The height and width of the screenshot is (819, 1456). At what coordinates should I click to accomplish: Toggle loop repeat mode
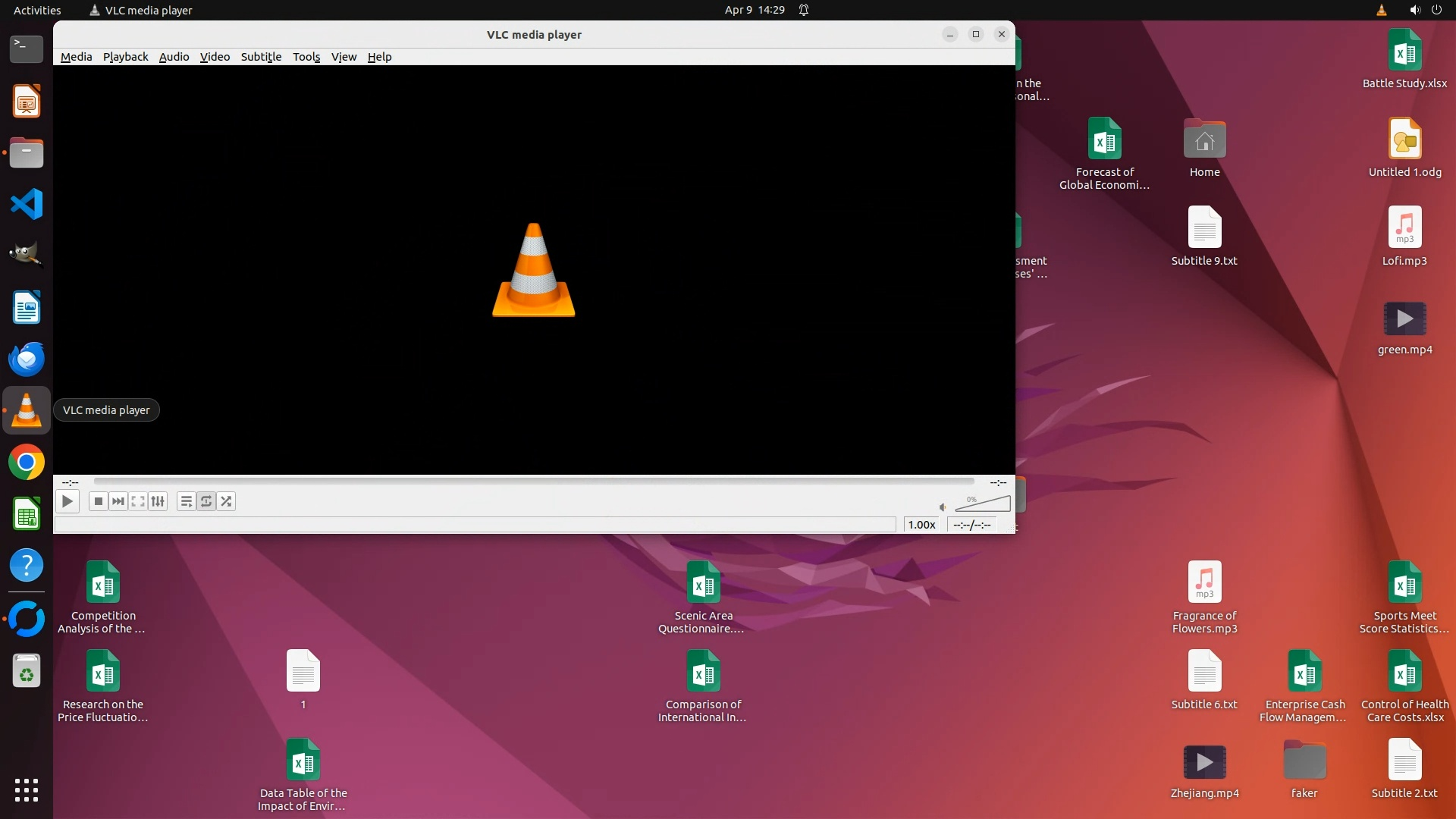click(206, 501)
